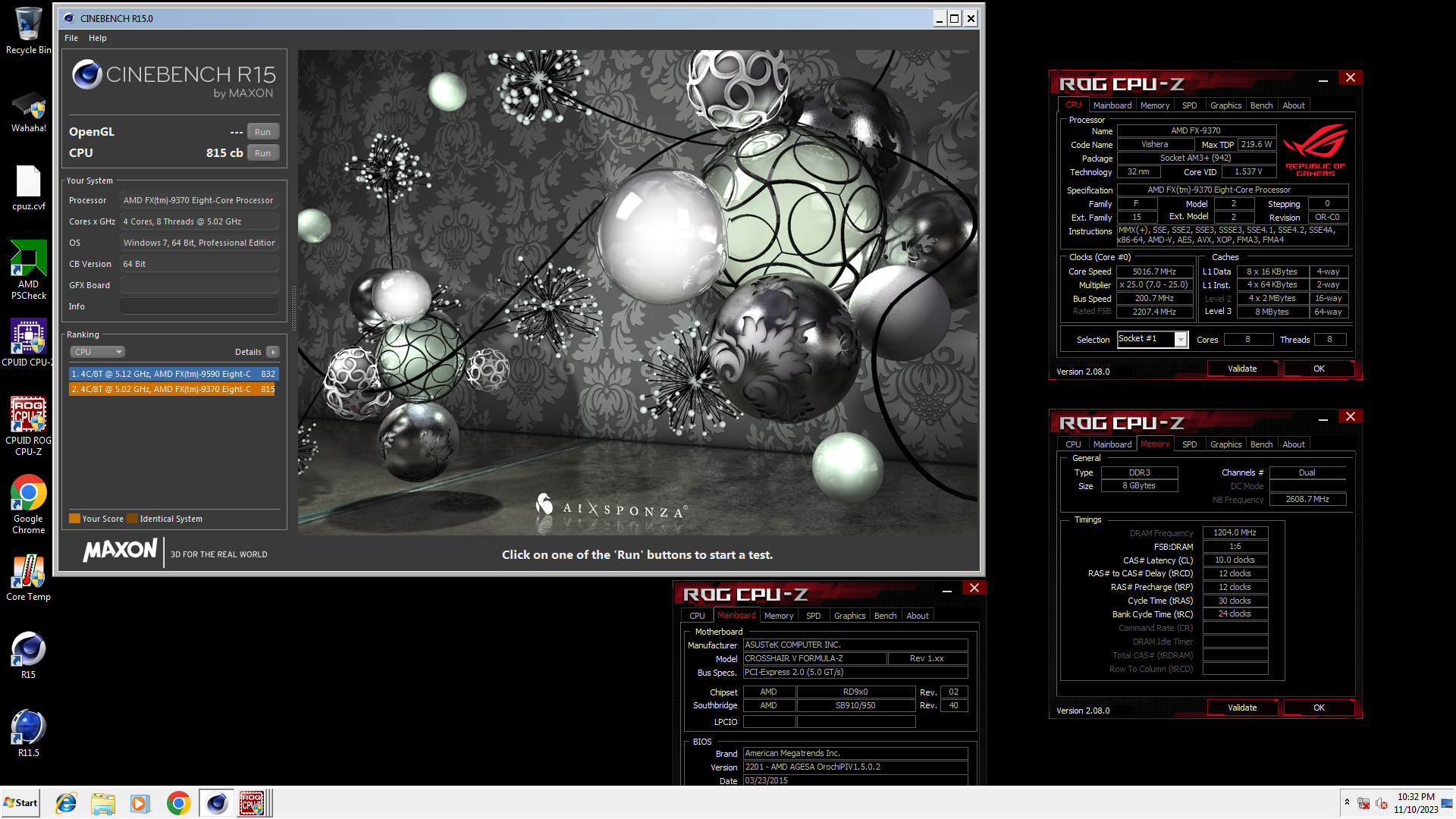This screenshot has width=1456, height=819.
Task: Open About tab in top CPU-Z window
Action: click(x=1294, y=105)
